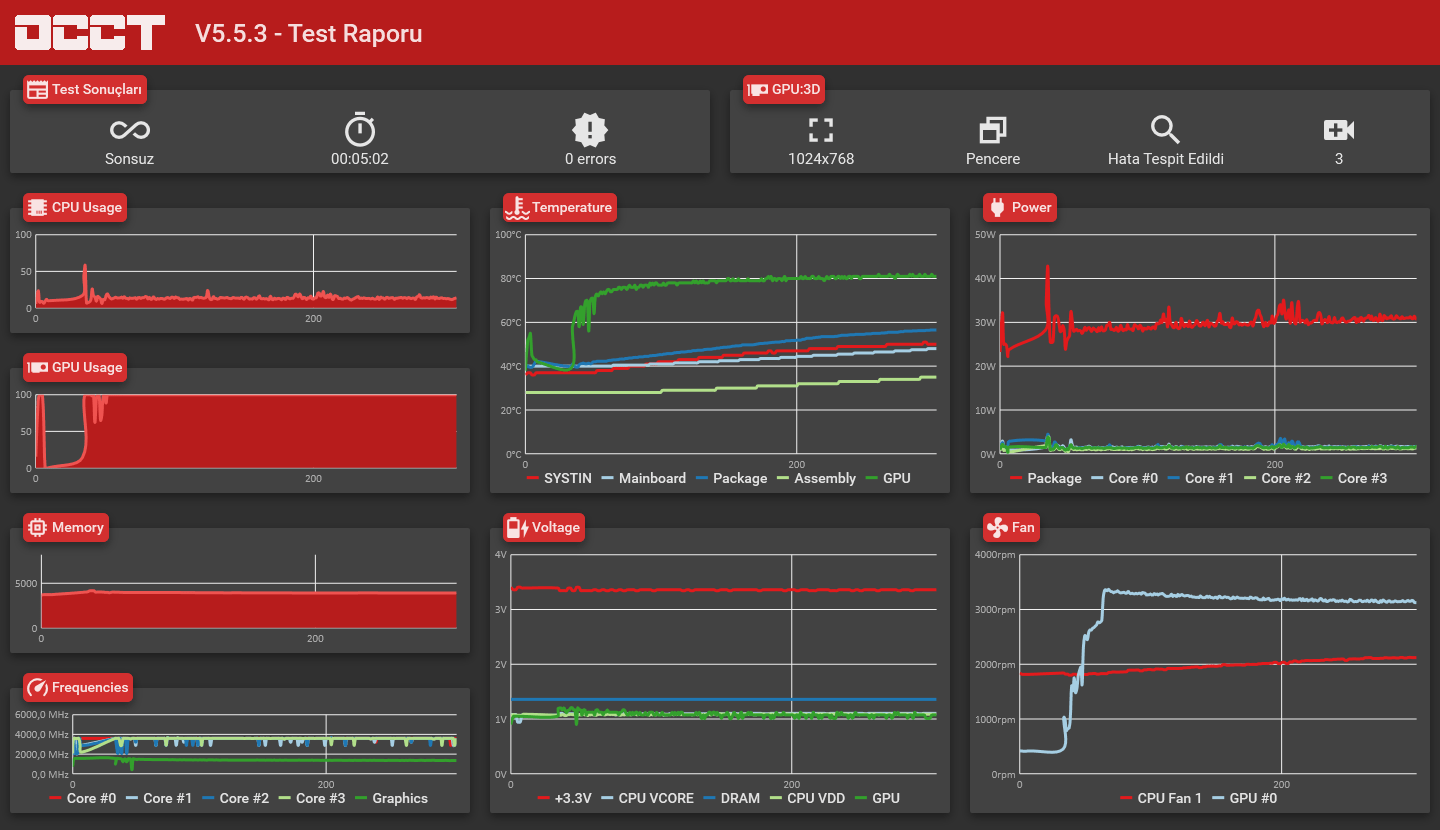Viewport: 1440px width, 830px height.
Task: Toggle +3.3V series in Voltage legend
Action: click(565, 798)
